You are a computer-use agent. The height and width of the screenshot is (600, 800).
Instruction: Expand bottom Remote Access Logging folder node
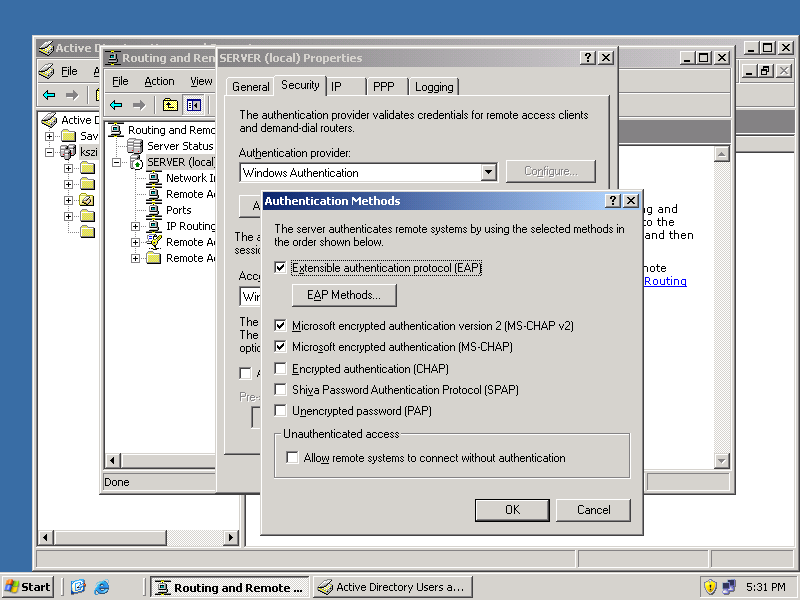click(x=135, y=258)
